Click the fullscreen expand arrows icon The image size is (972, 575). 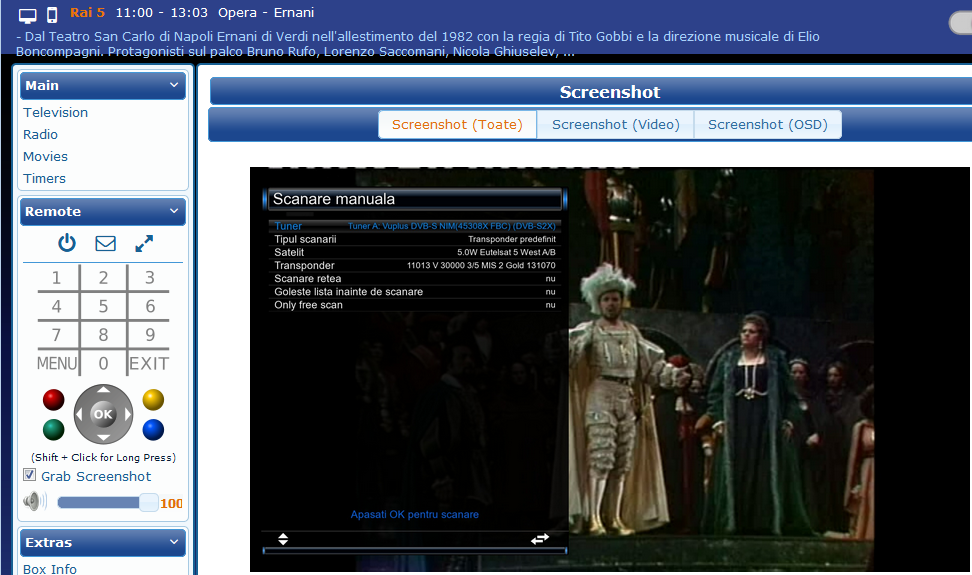click(x=144, y=244)
